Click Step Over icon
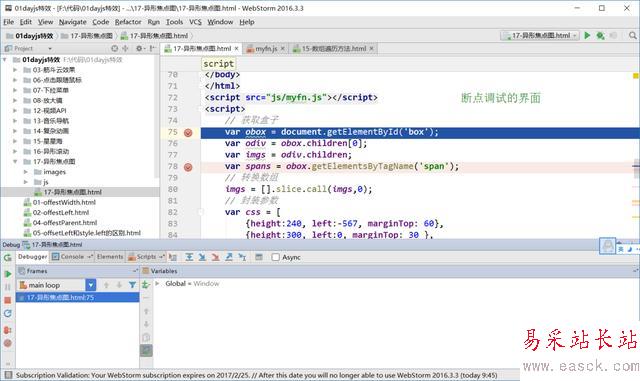640x381 pixels. coord(189,257)
